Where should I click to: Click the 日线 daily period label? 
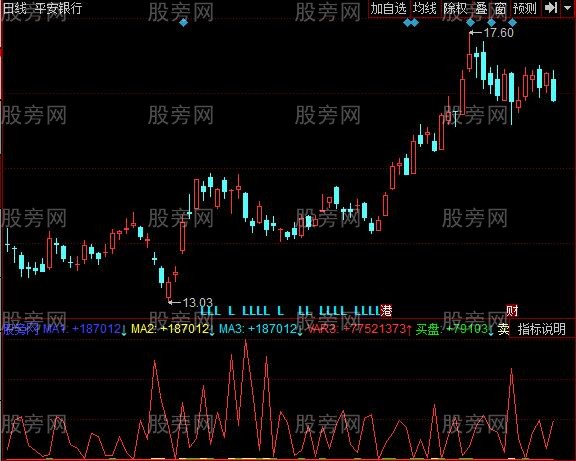[x=15, y=8]
